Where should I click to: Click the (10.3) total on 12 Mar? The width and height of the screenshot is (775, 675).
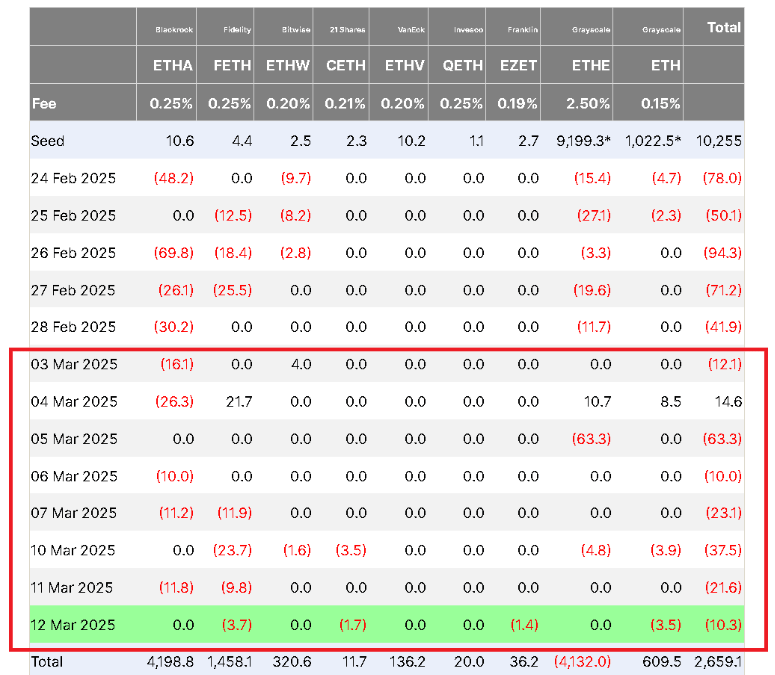[x=723, y=625]
